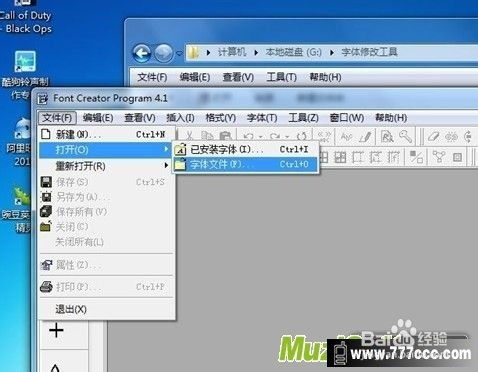Screen dimensions: 478x372
Task: Click 本地磁盘 (G:) in Explorer breadcrumb
Action: 293,52
